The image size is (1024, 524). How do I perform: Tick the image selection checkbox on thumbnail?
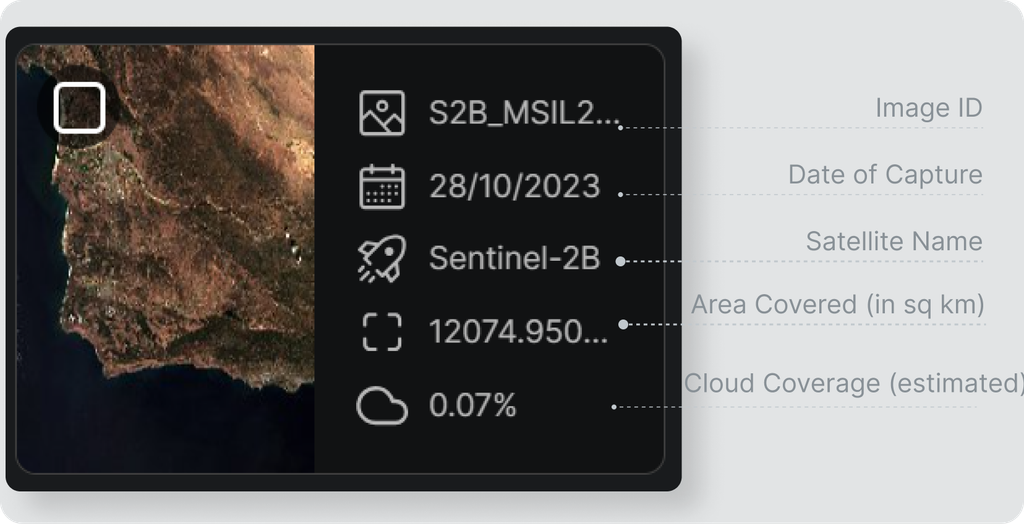pyautogui.click(x=79, y=108)
